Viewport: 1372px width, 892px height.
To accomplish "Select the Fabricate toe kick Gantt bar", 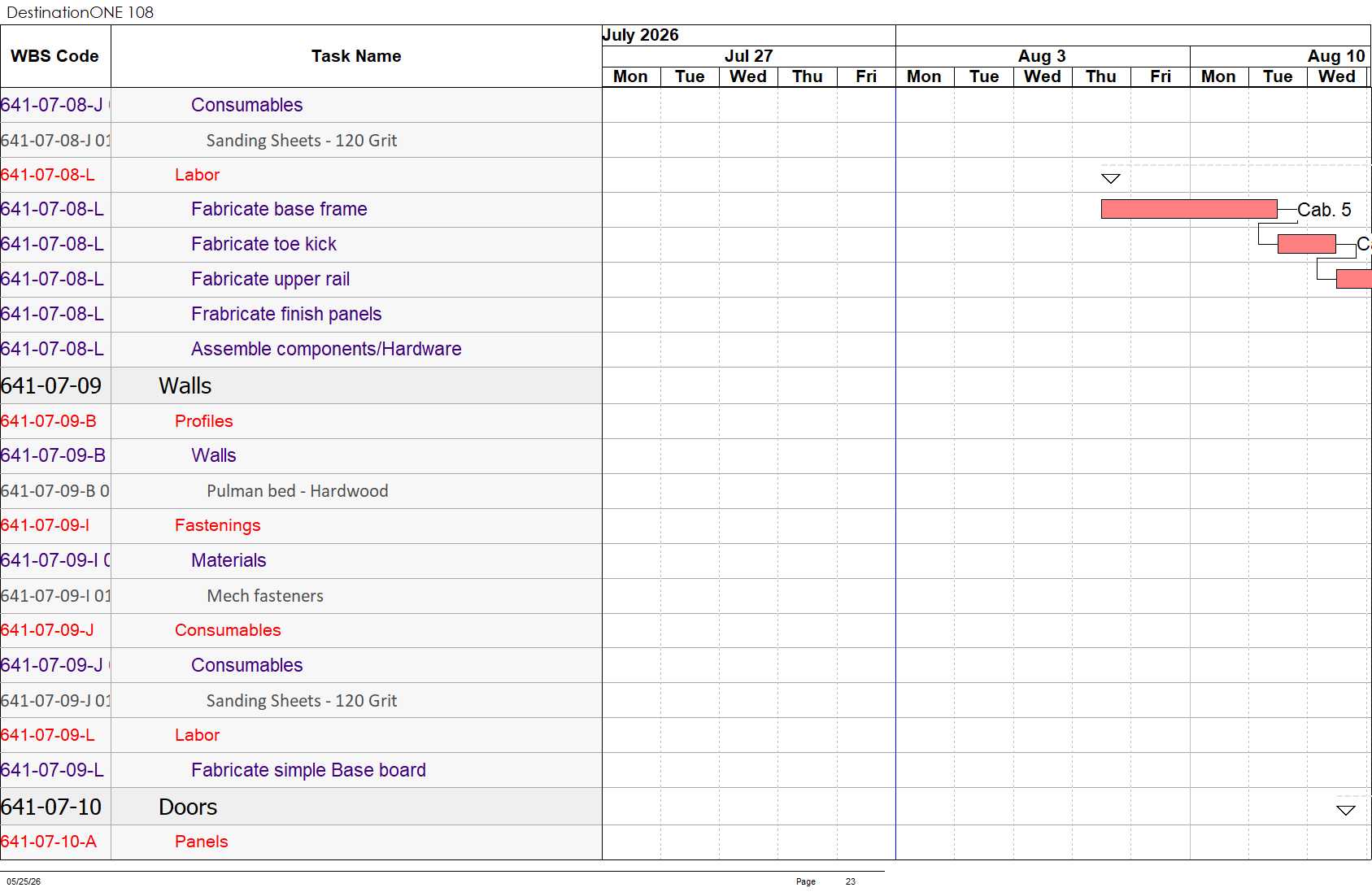I will pyautogui.click(x=1307, y=244).
